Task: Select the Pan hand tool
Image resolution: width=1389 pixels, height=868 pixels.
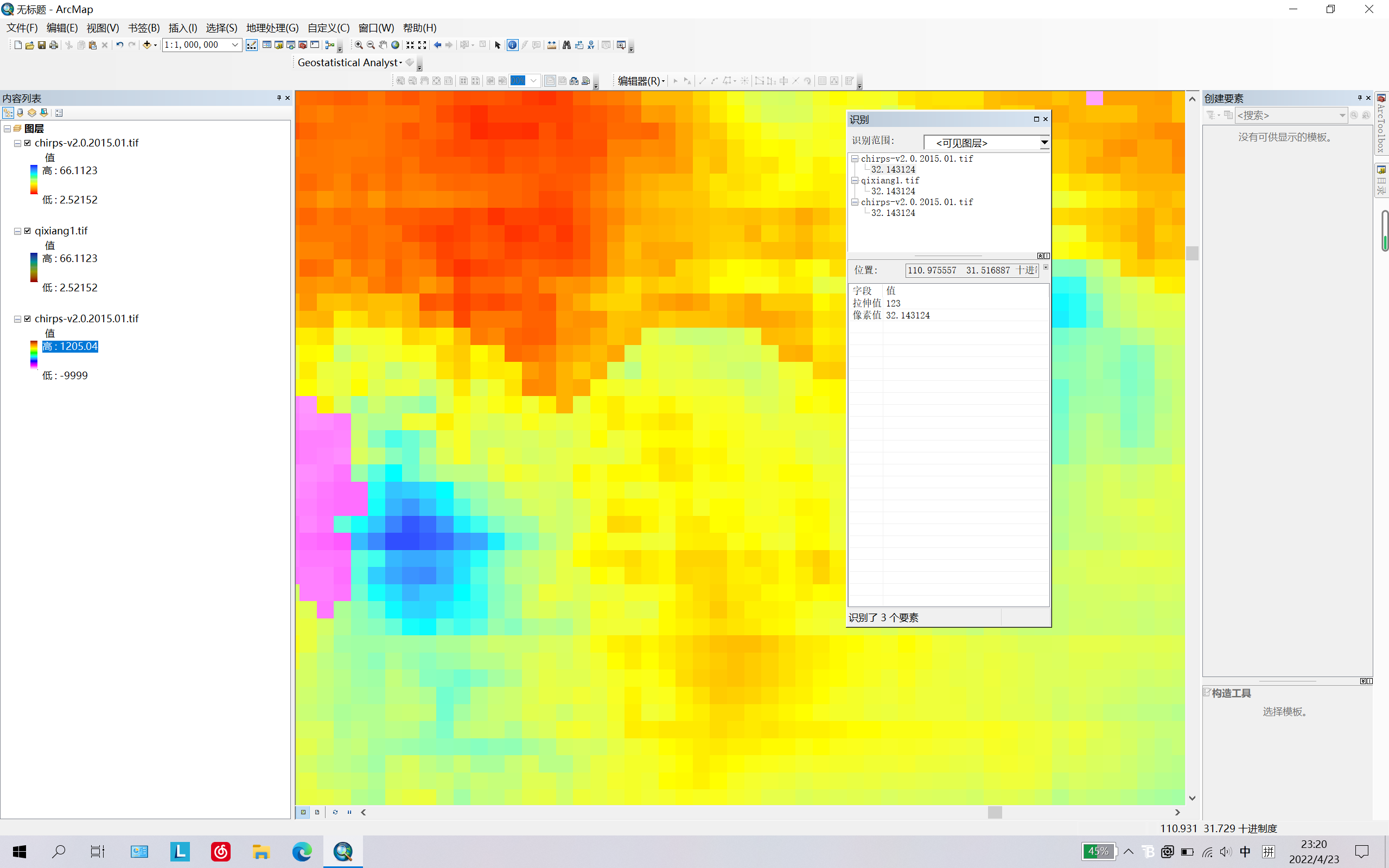Action: coord(383,45)
